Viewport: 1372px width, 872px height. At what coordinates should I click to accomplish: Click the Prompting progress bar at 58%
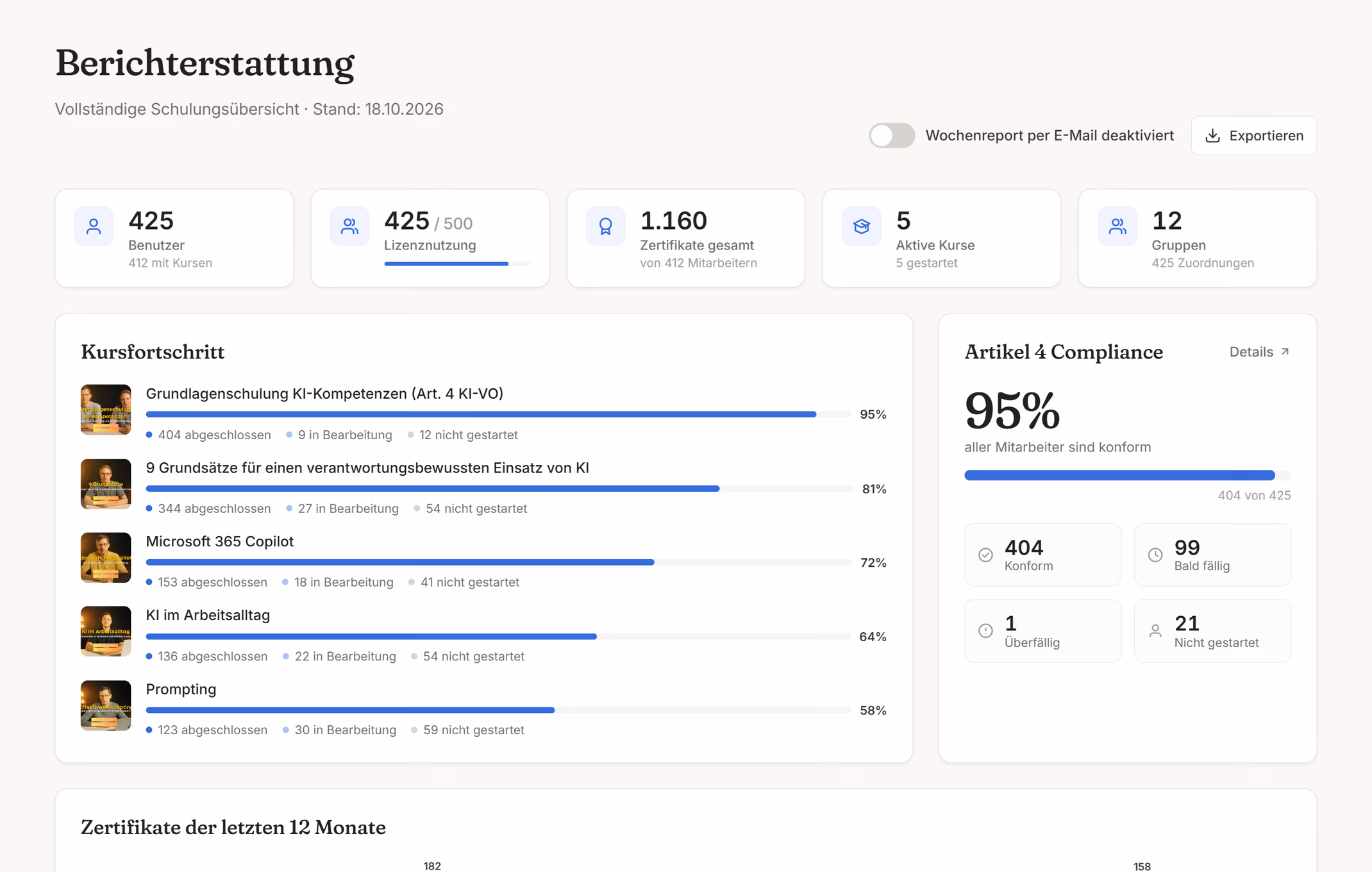[x=498, y=710]
